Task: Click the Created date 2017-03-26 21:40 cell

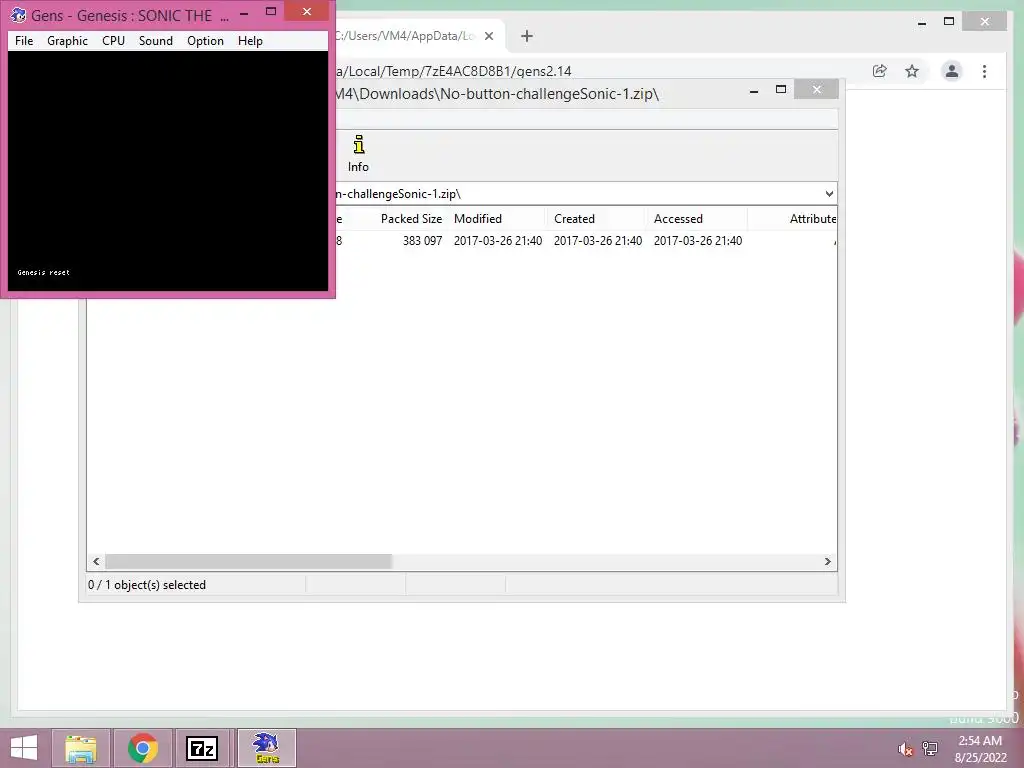Action: [x=598, y=240]
